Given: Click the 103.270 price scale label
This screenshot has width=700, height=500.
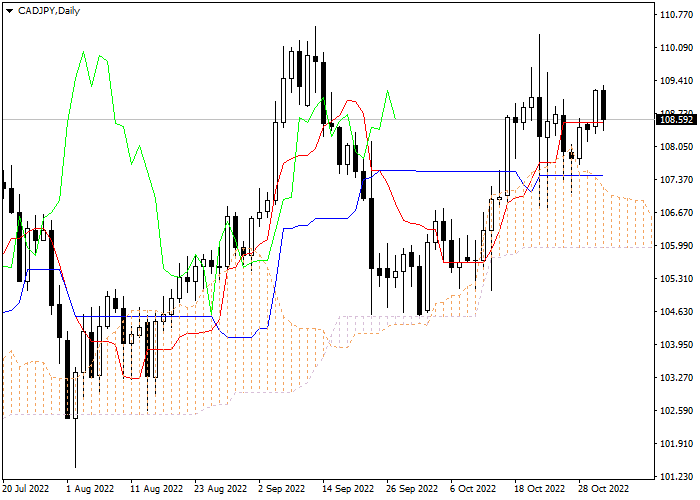Looking at the screenshot, I should pyautogui.click(x=676, y=378).
